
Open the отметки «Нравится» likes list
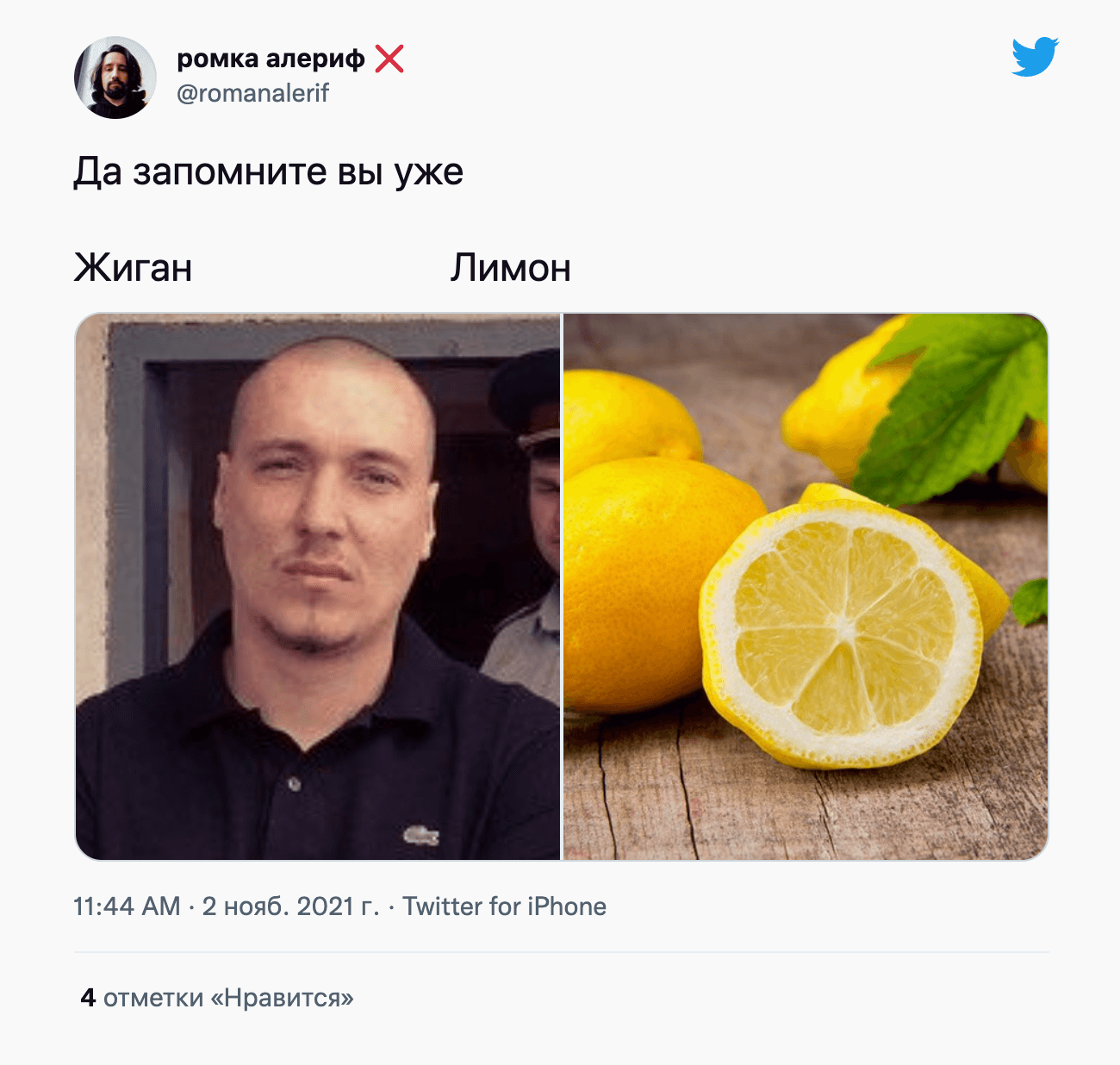(228, 998)
